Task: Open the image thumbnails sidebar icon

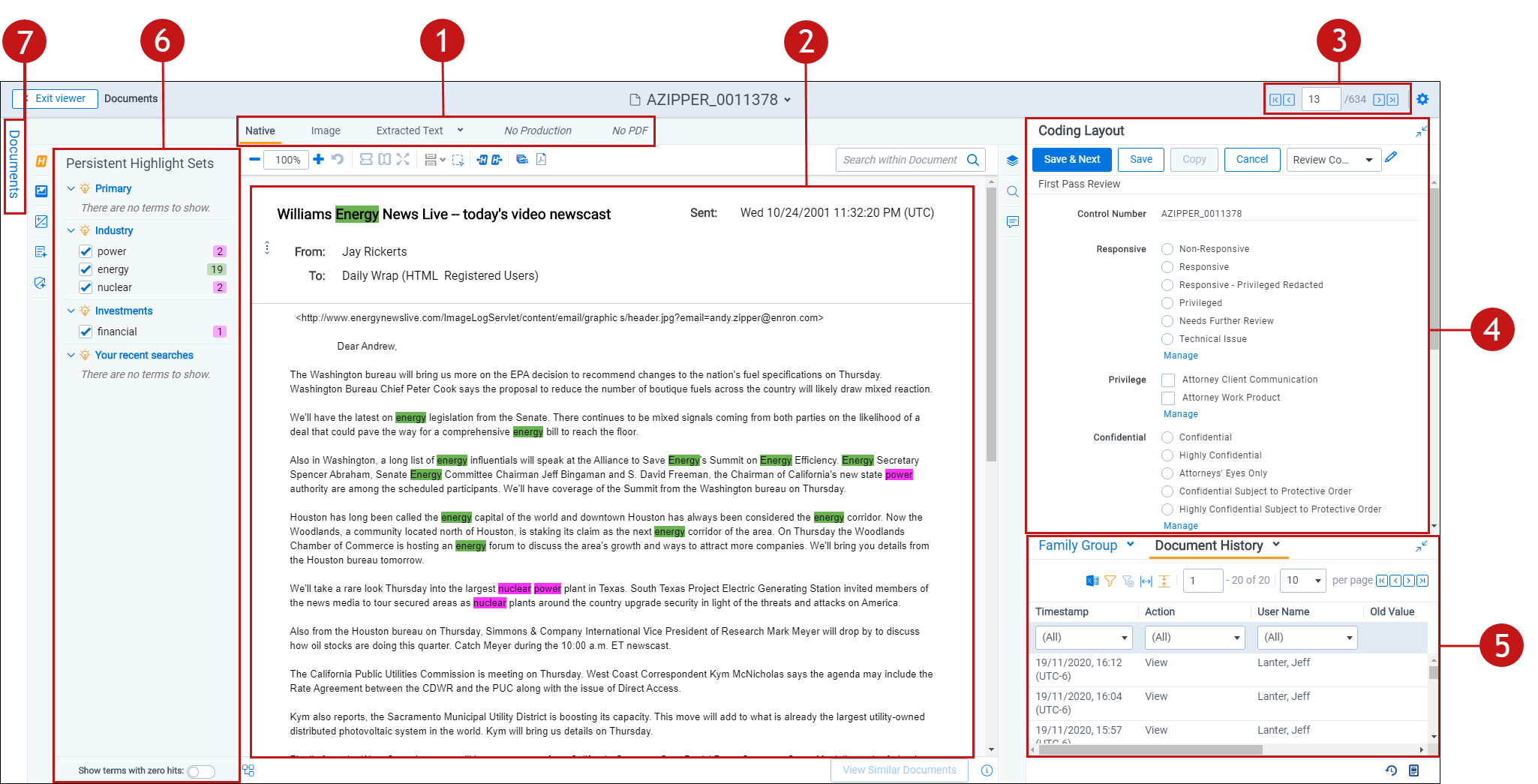Action: pyautogui.click(x=41, y=191)
